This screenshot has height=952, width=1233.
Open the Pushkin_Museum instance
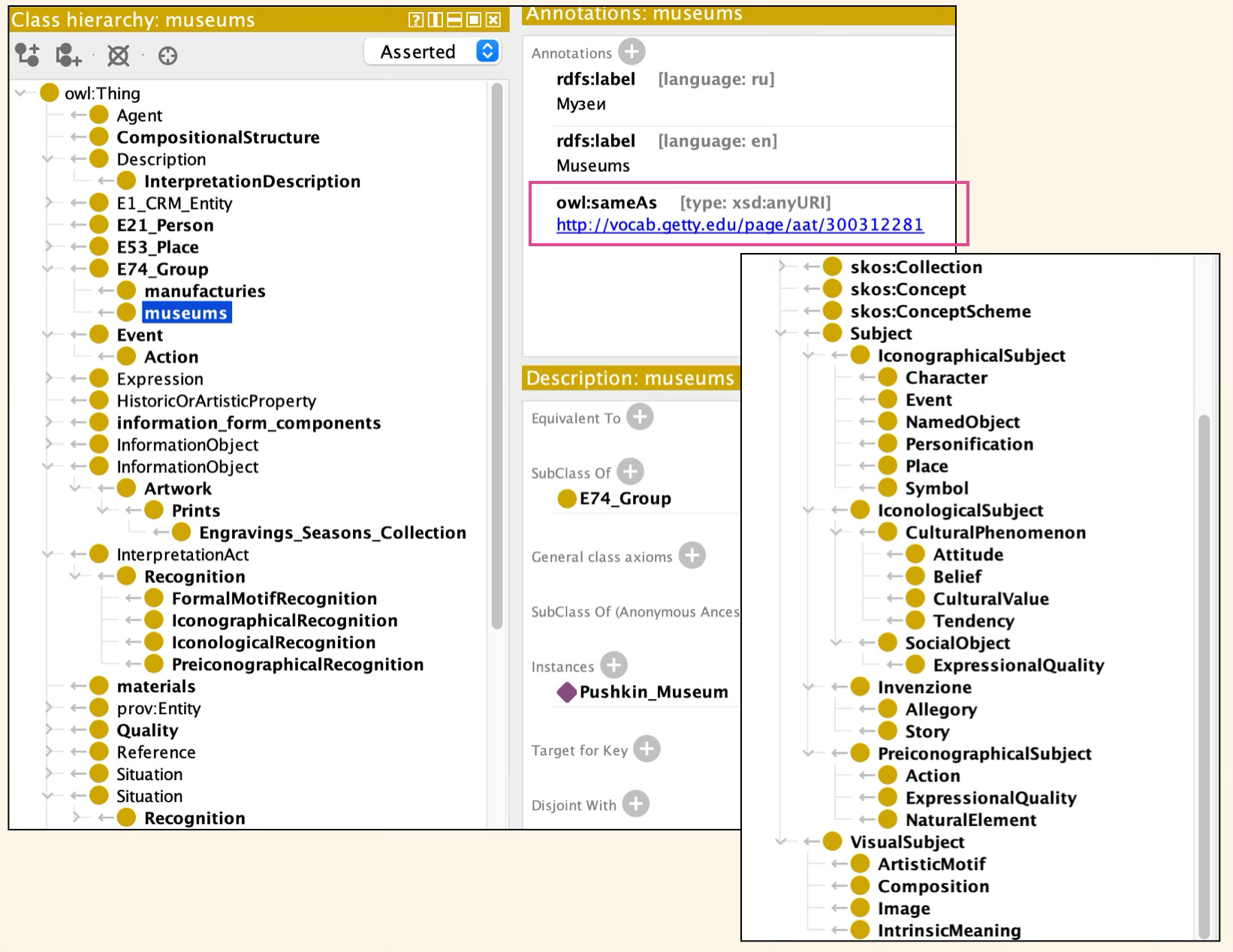click(653, 691)
